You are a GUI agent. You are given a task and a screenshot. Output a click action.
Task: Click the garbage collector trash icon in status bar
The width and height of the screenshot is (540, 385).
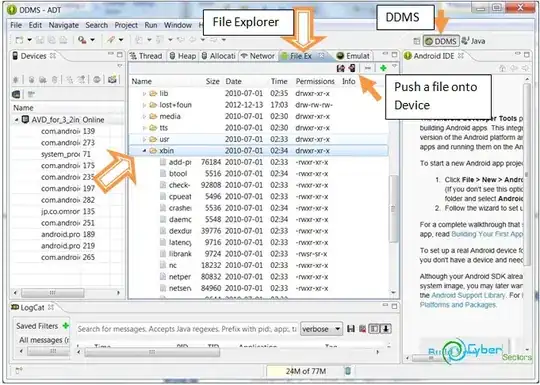click(x=348, y=371)
